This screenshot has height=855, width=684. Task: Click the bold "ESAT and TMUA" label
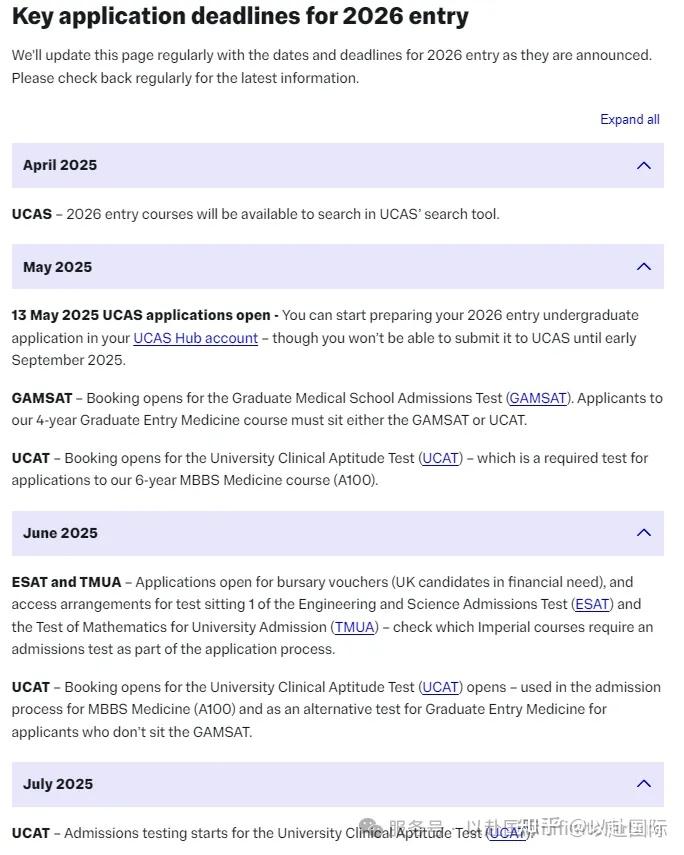66,582
